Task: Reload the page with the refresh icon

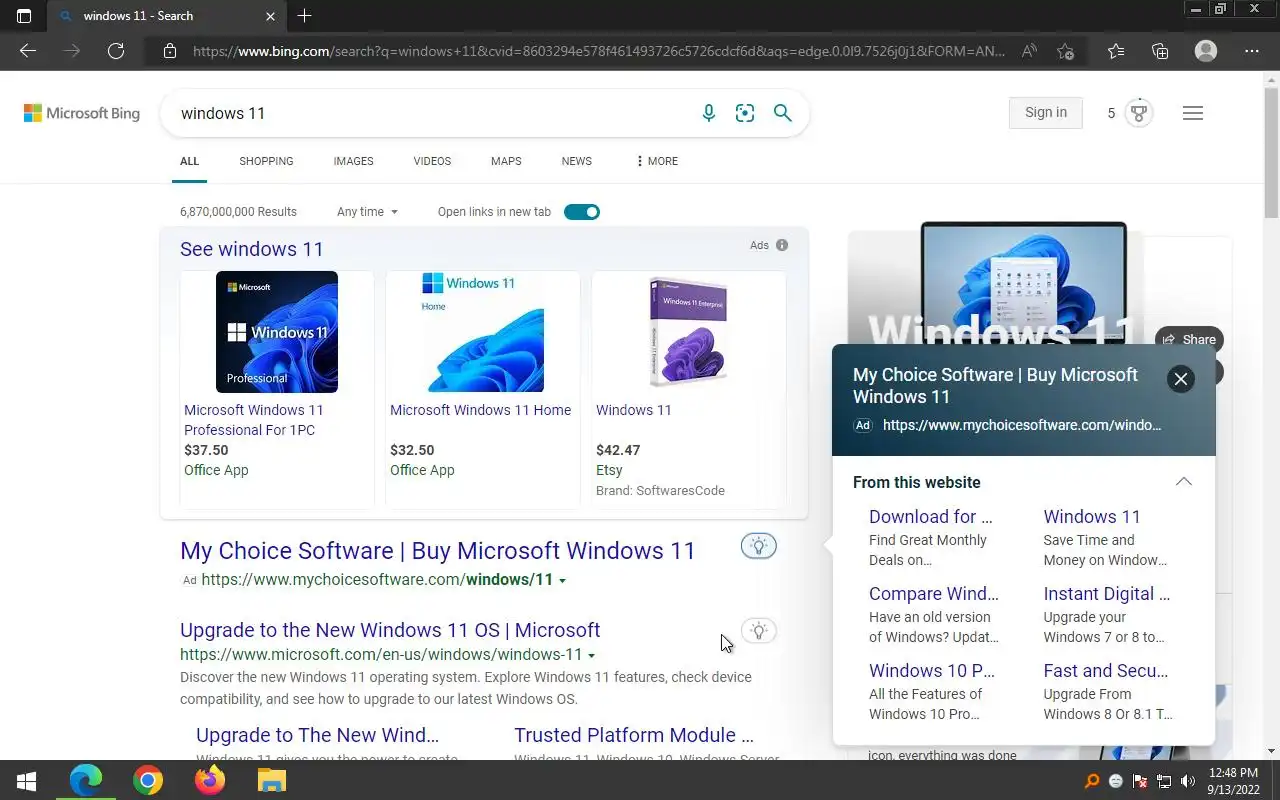Action: [116, 51]
